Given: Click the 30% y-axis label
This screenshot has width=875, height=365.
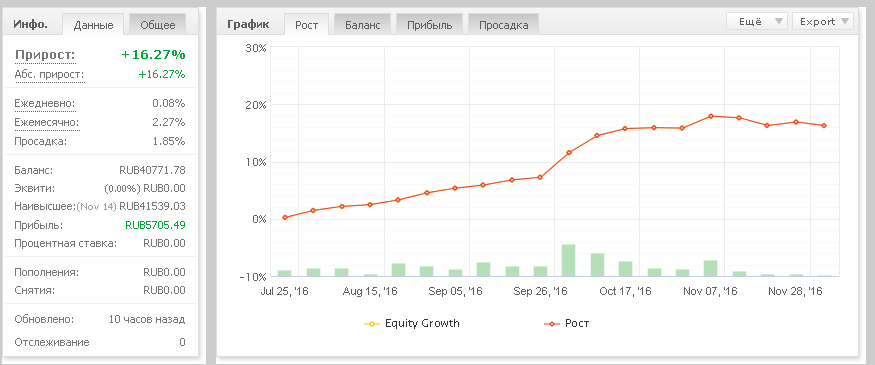Looking at the screenshot, I should [x=256, y=48].
